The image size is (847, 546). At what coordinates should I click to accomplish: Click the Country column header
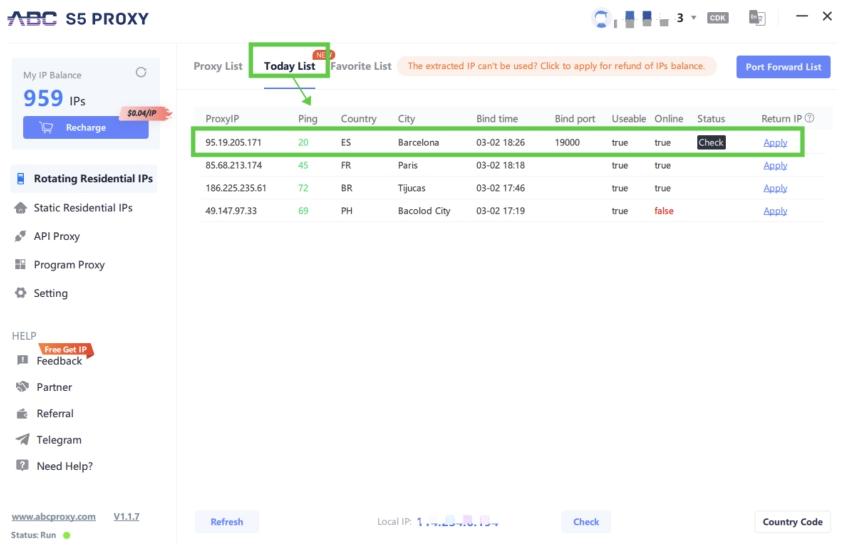point(359,119)
